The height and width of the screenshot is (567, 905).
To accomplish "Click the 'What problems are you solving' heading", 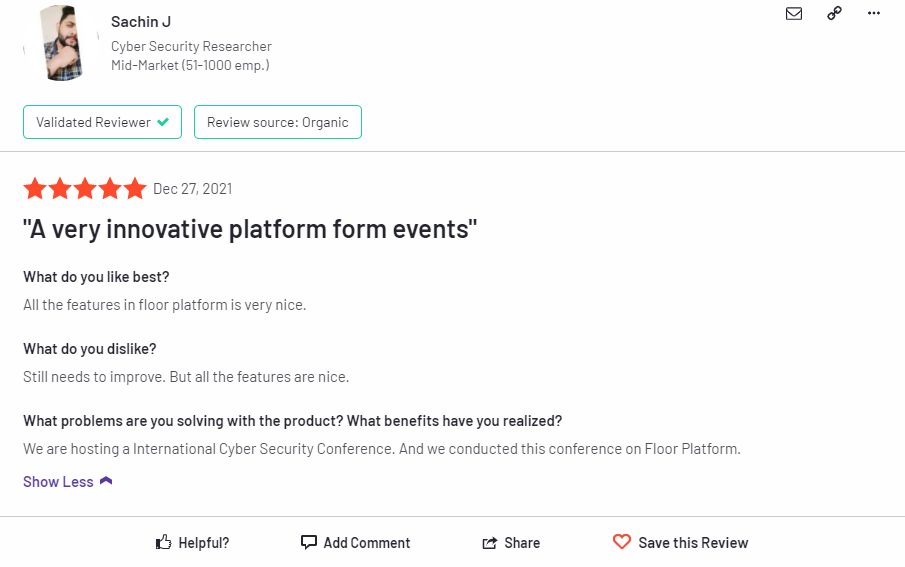I will pos(293,421).
